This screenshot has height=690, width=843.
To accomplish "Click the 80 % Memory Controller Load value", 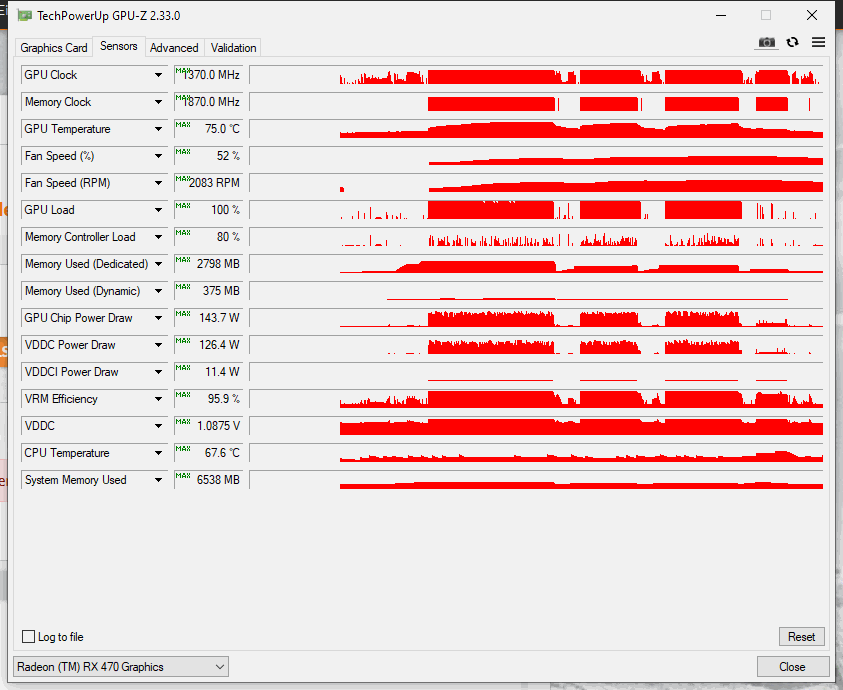I will (208, 237).
